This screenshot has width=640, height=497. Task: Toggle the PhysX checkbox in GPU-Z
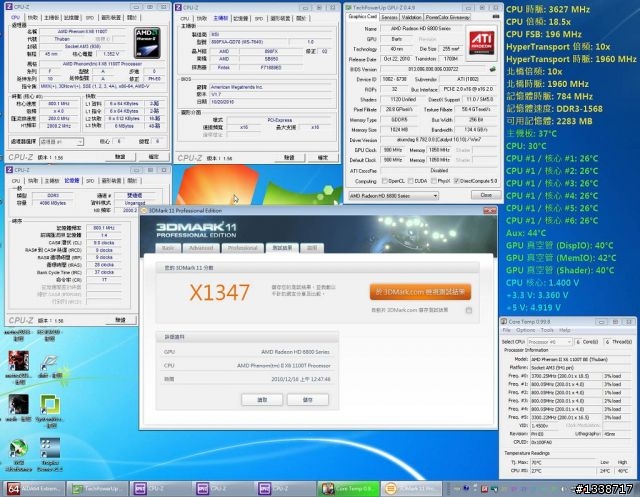click(433, 181)
